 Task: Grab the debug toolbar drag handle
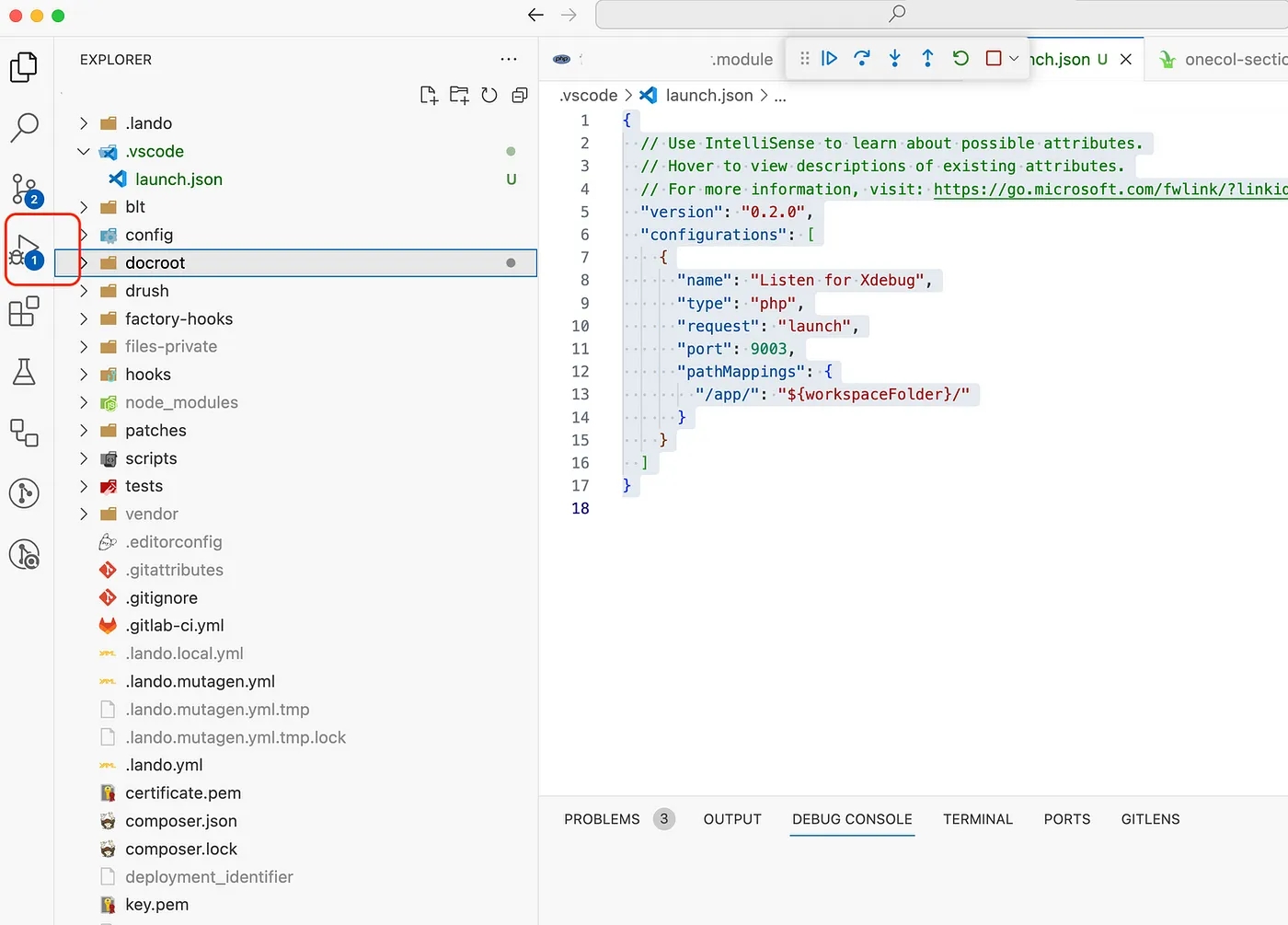click(805, 58)
